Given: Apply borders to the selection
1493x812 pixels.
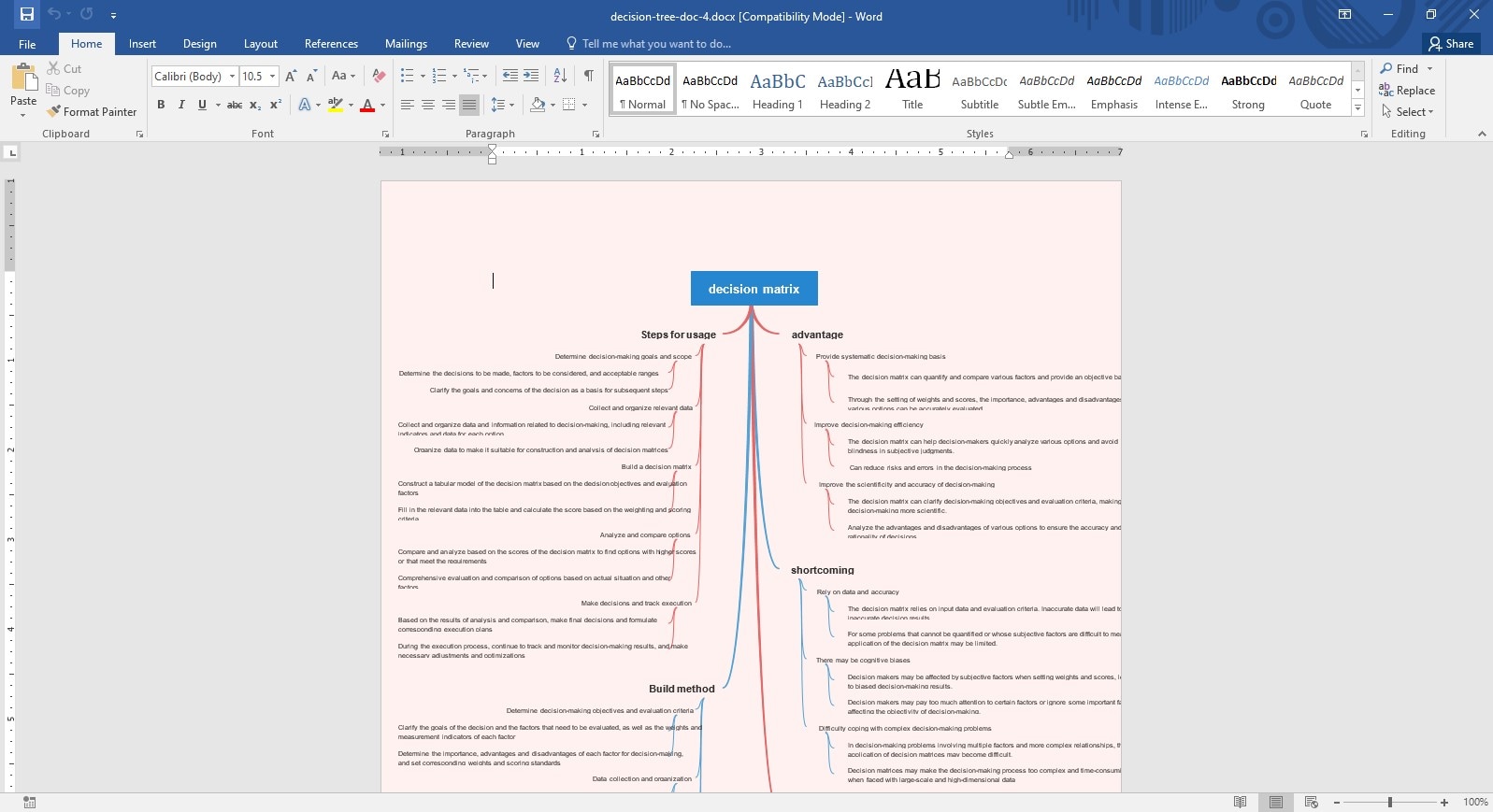Looking at the screenshot, I should pyautogui.click(x=569, y=105).
